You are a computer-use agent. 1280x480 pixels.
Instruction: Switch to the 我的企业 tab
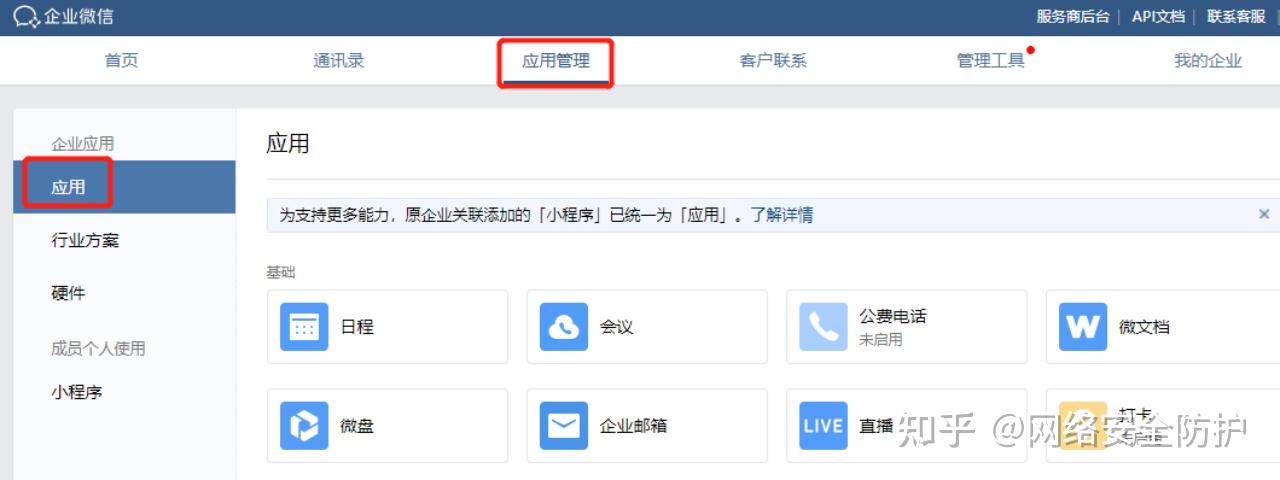point(1207,60)
